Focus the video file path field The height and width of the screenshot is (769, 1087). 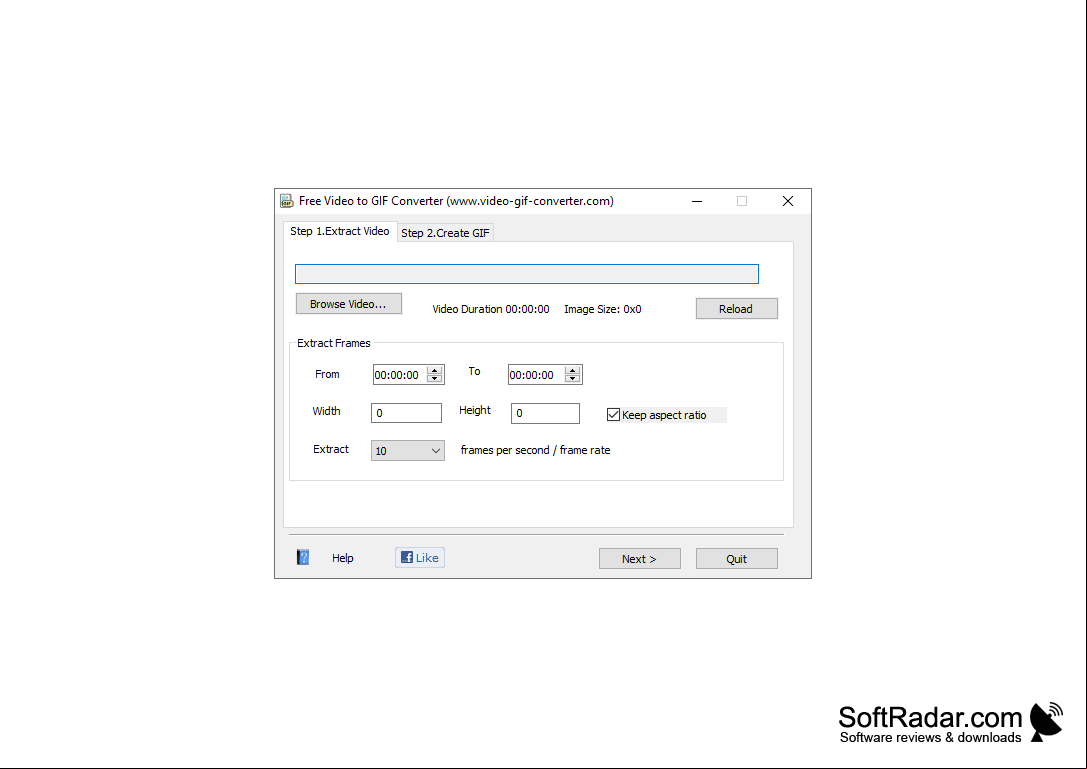coord(527,274)
